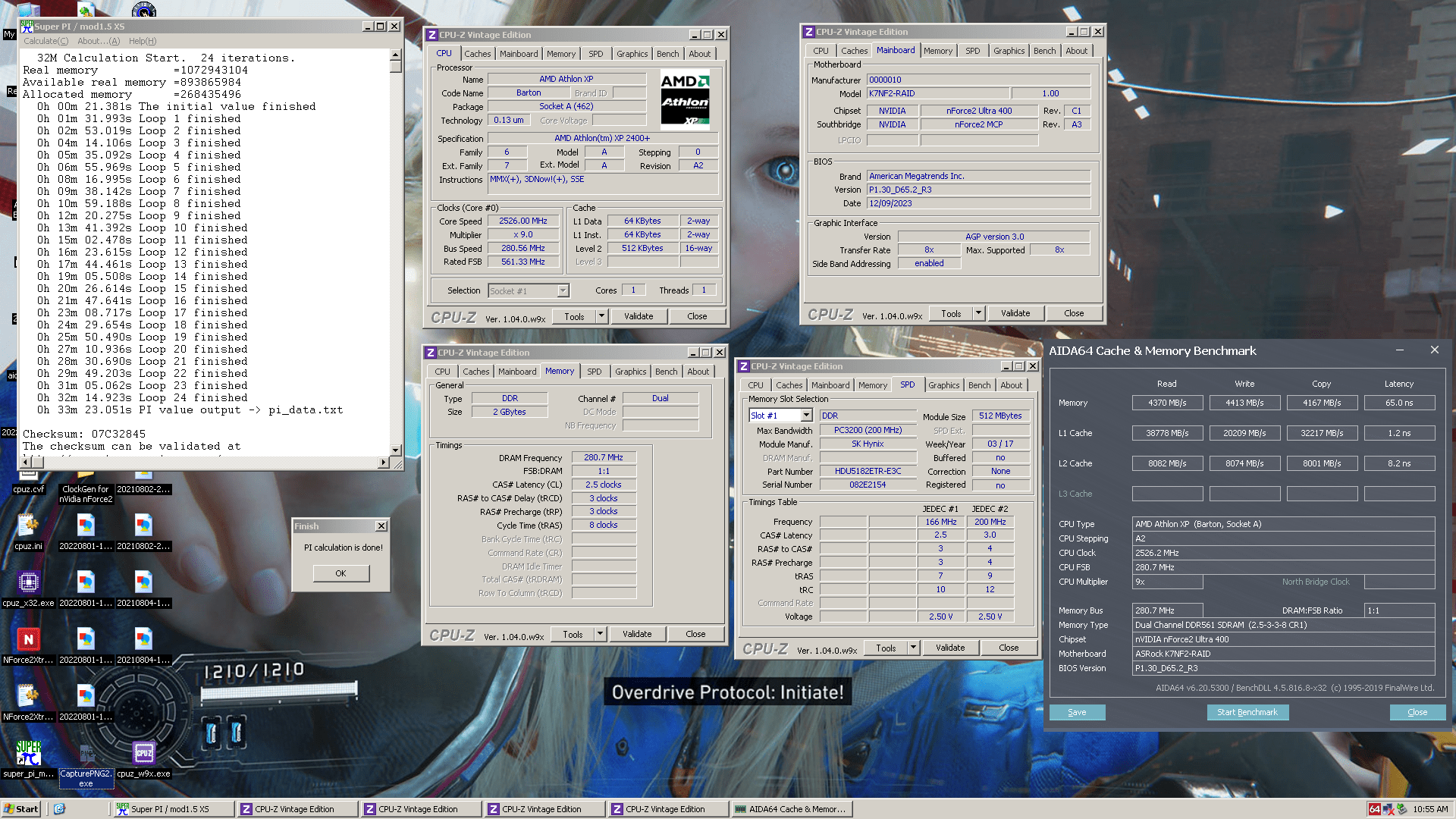1456x819 pixels.
Task: Click Super PI vertical scrollbar up arrow
Action: 395,55
